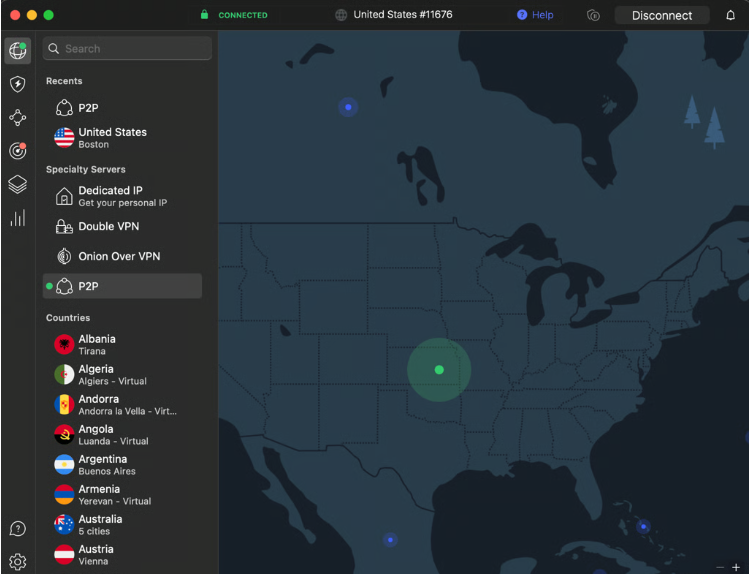The height and width of the screenshot is (574, 751).
Task: Click the blue server dot near Bahamas
Action: pos(644,527)
